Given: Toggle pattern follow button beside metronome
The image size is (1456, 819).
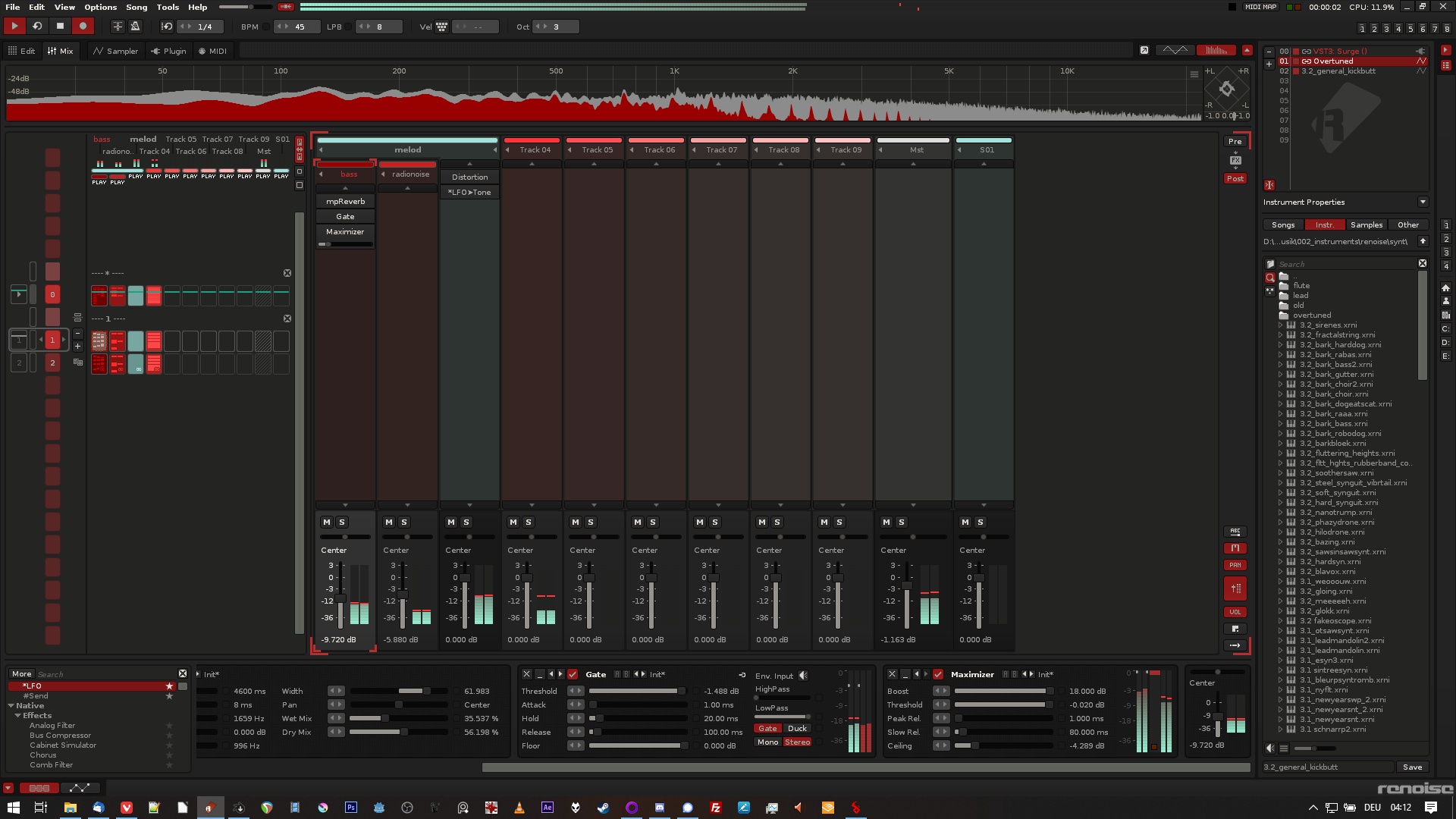Looking at the screenshot, I should [x=118, y=27].
